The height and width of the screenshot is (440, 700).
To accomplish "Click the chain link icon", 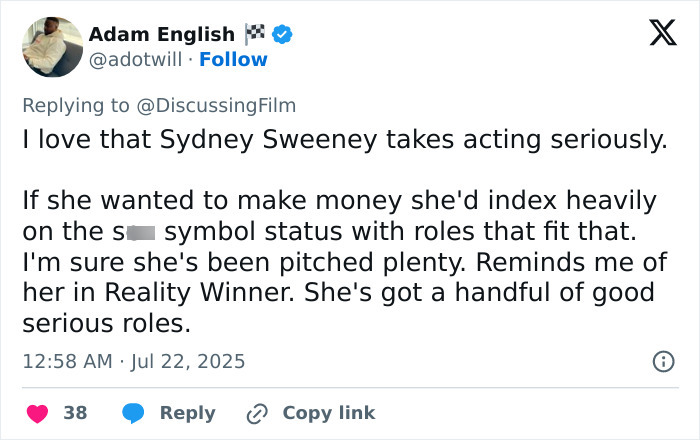I will (258, 412).
